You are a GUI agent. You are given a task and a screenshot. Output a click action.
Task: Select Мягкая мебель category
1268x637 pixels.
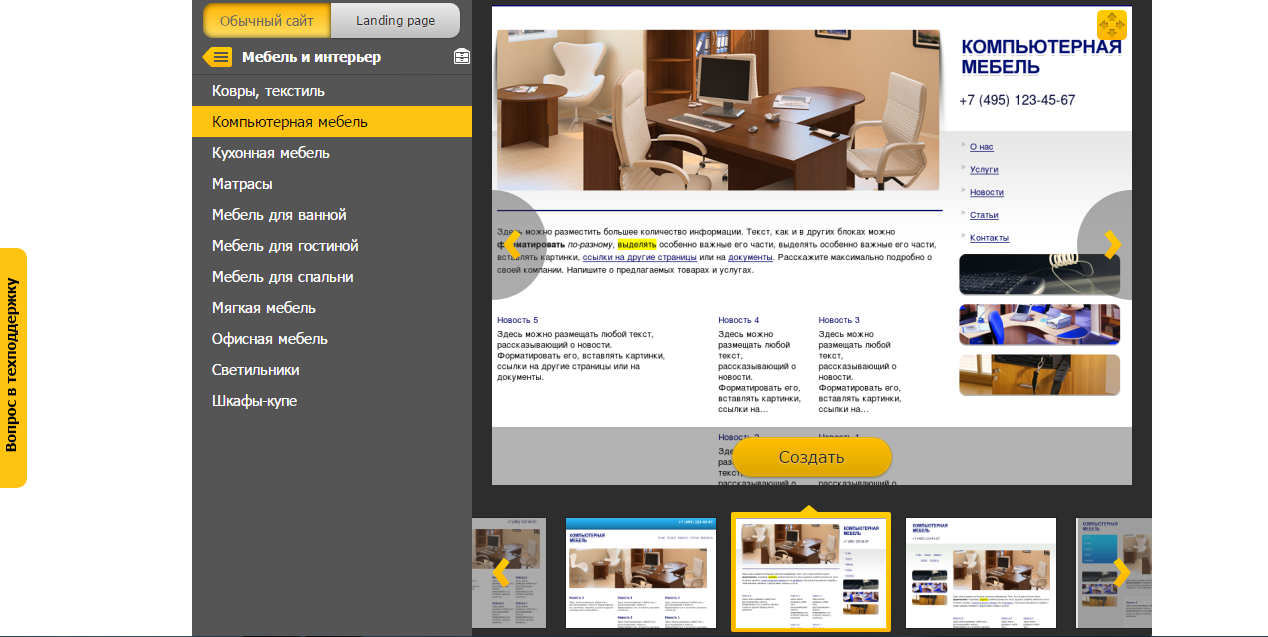pos(332,308)
